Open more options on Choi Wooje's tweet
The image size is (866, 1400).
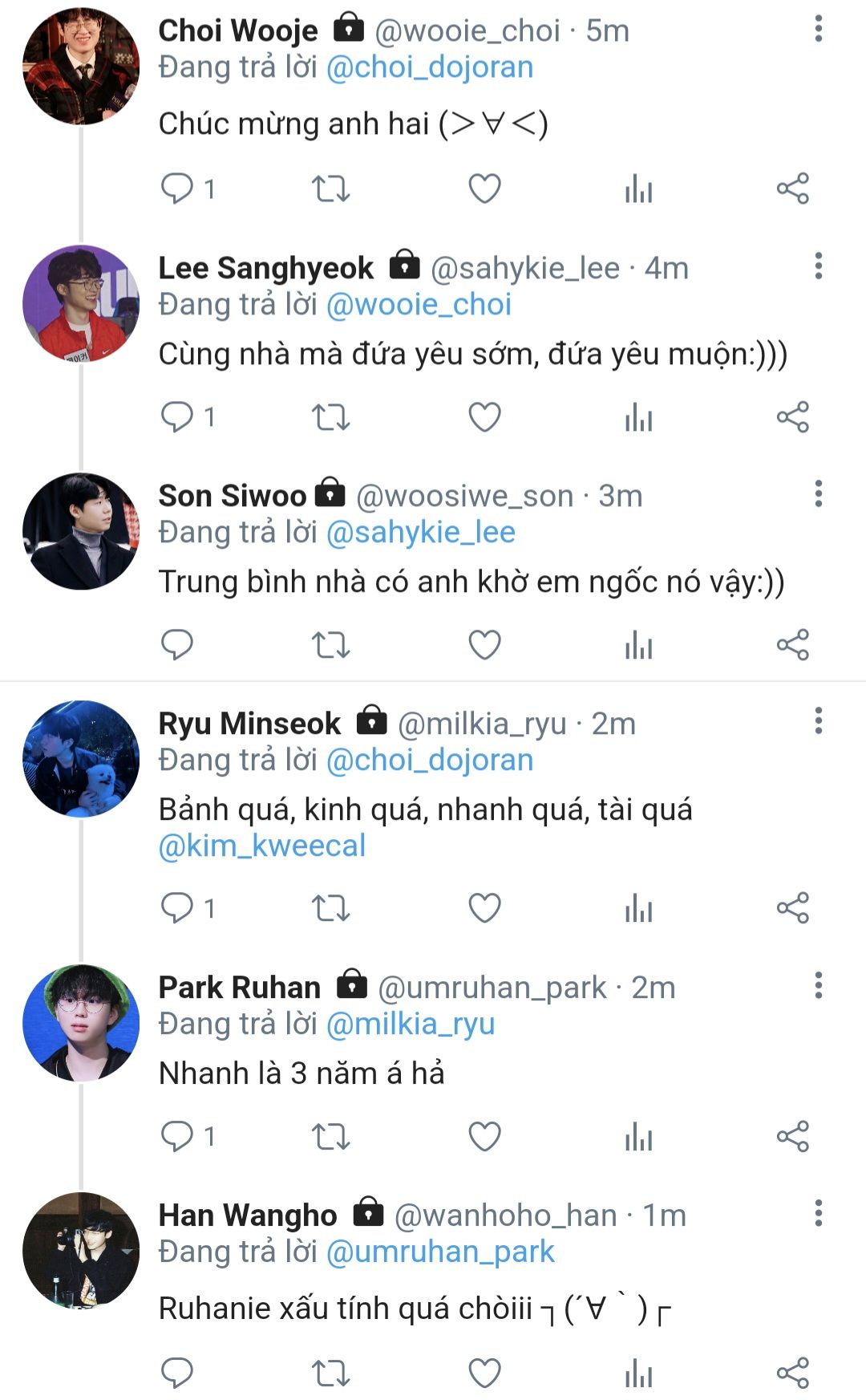818,30
